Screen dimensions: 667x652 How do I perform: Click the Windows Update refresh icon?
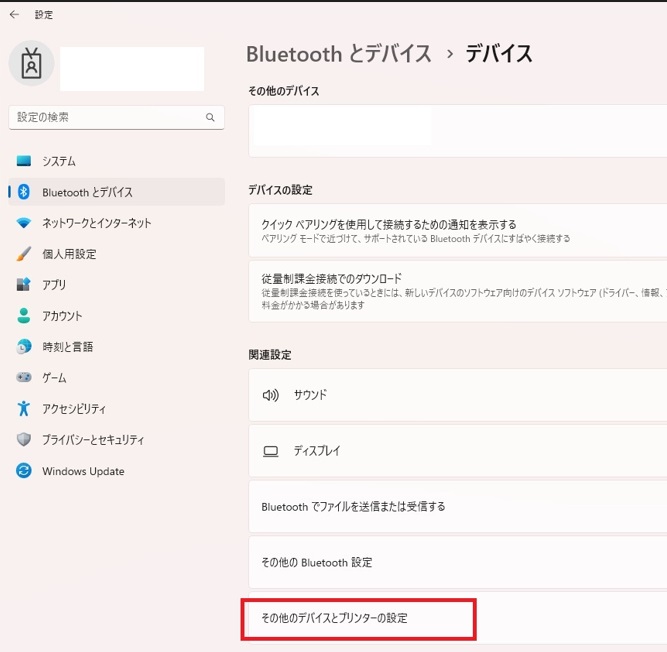click(24, 470)
